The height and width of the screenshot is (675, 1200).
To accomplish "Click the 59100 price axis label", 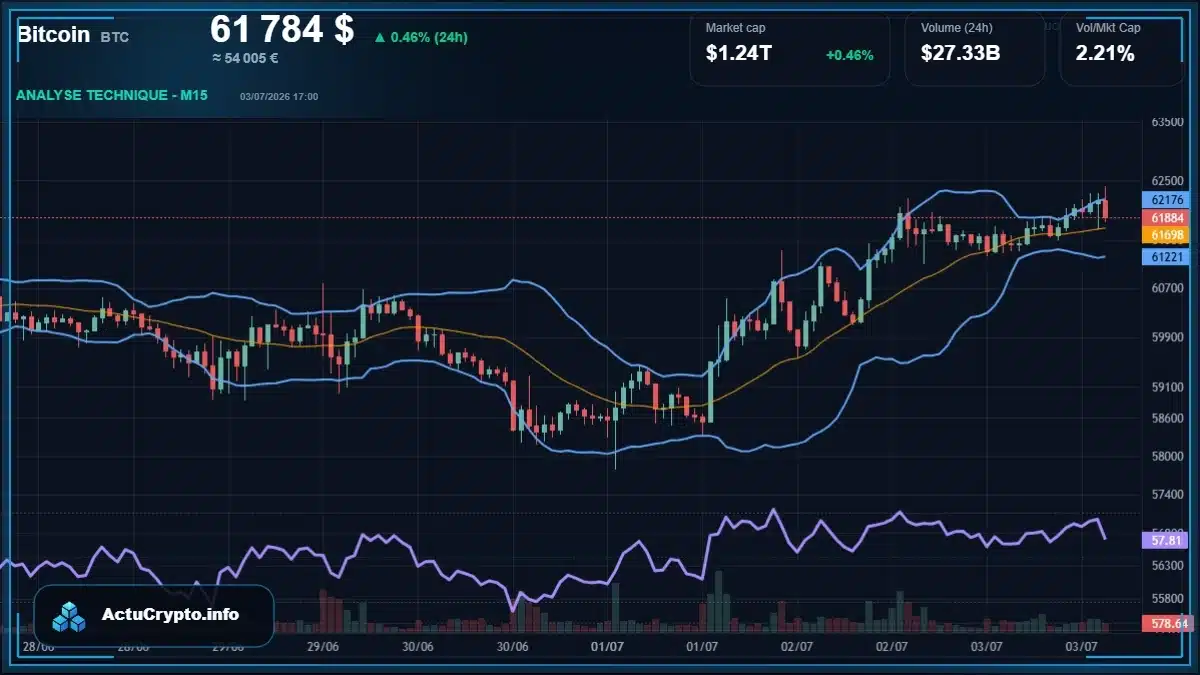I will pos(1167,386).
